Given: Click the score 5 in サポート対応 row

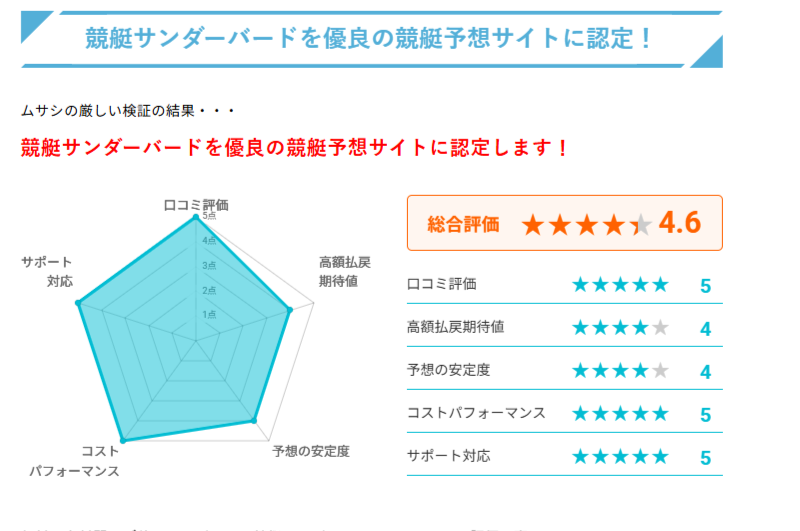Looking at the screenshot, I should (706, 458).
